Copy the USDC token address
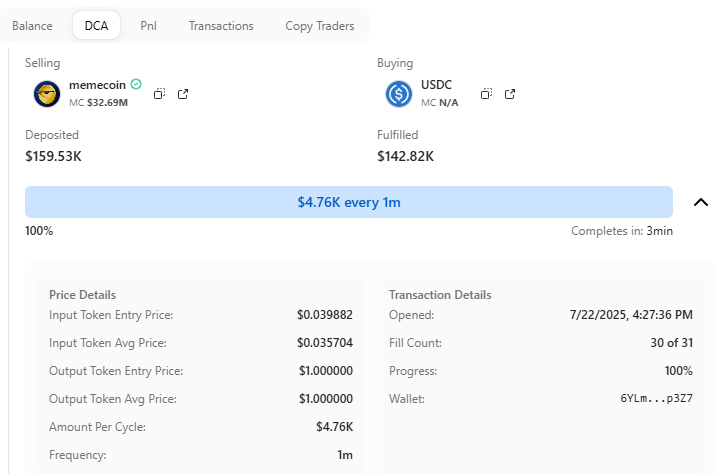Viewport: 728px width, 474px height. pos(486,94)
